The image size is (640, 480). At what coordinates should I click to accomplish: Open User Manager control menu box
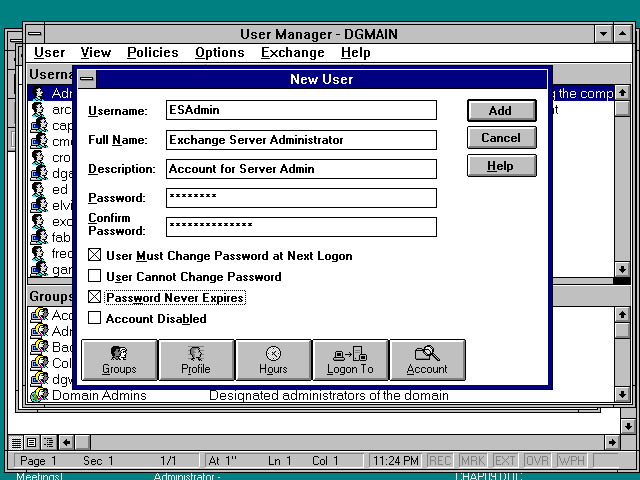pos(35,34)
